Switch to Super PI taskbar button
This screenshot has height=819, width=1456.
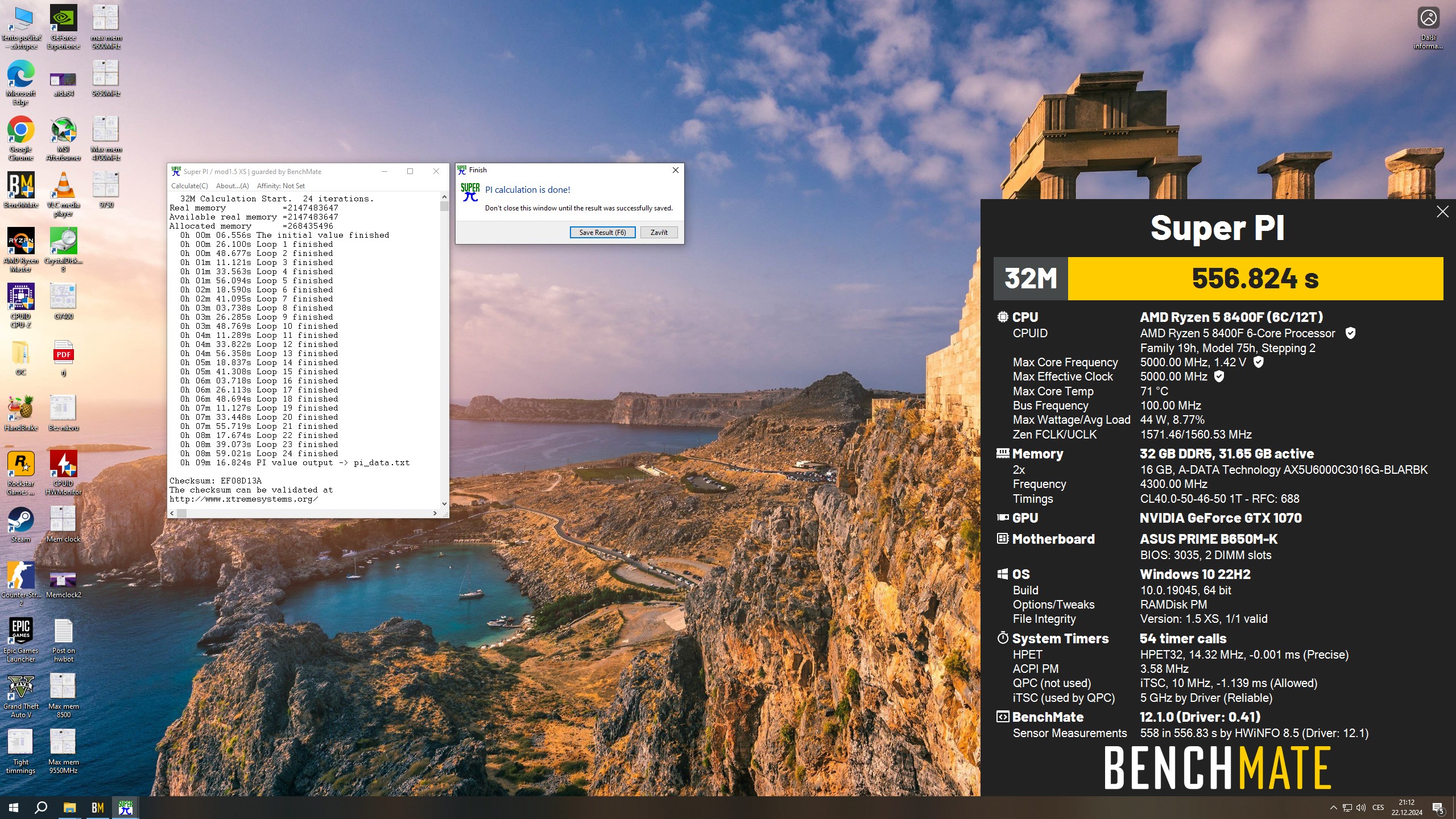coord(126,808)
